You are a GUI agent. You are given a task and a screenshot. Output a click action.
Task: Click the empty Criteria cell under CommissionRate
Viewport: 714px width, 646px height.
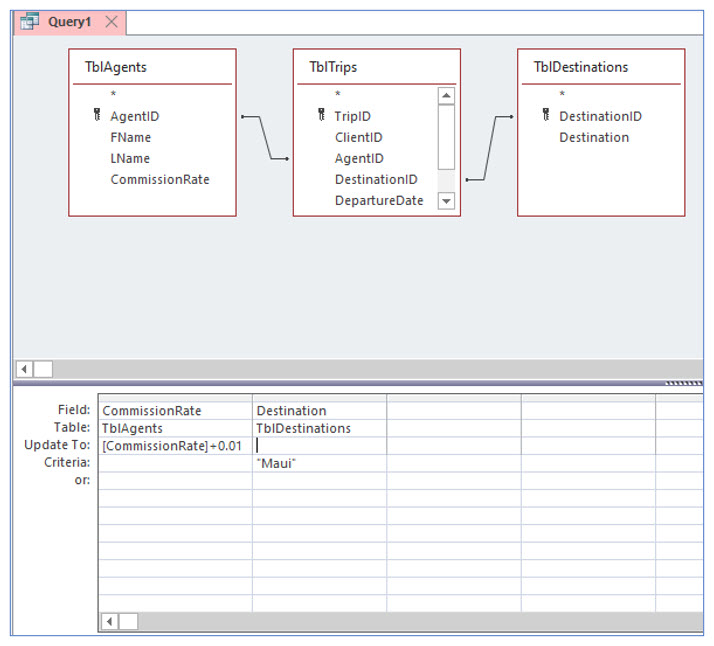(175, 463)
